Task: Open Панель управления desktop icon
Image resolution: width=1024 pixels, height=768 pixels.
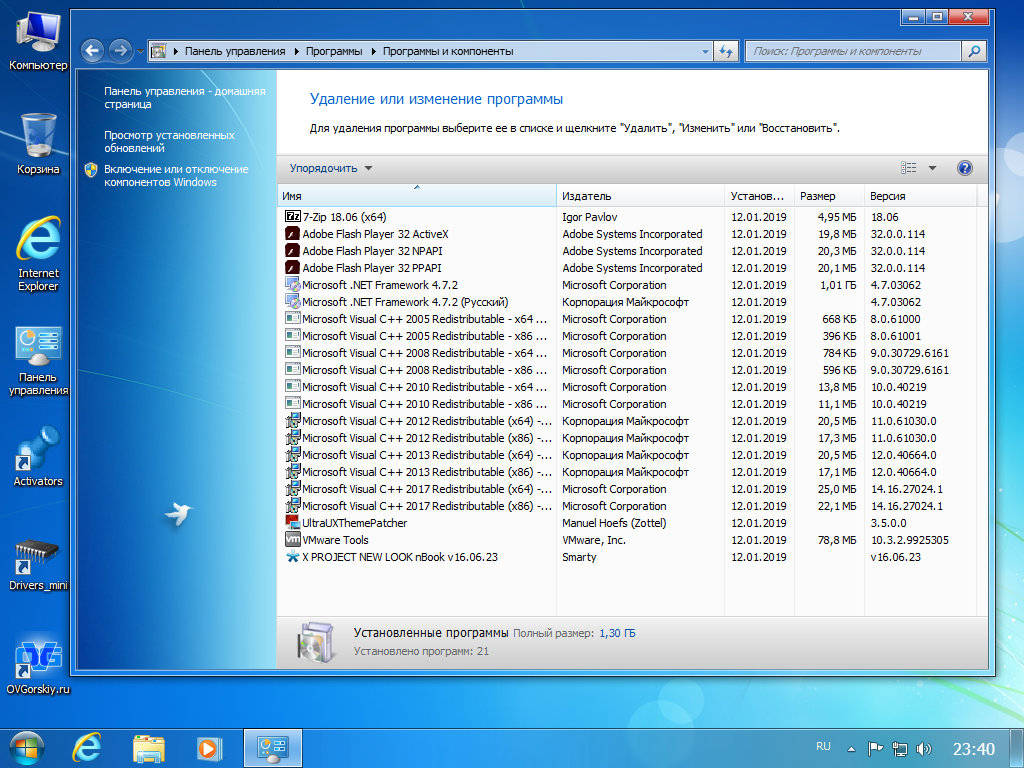Action: coord(38,360)
